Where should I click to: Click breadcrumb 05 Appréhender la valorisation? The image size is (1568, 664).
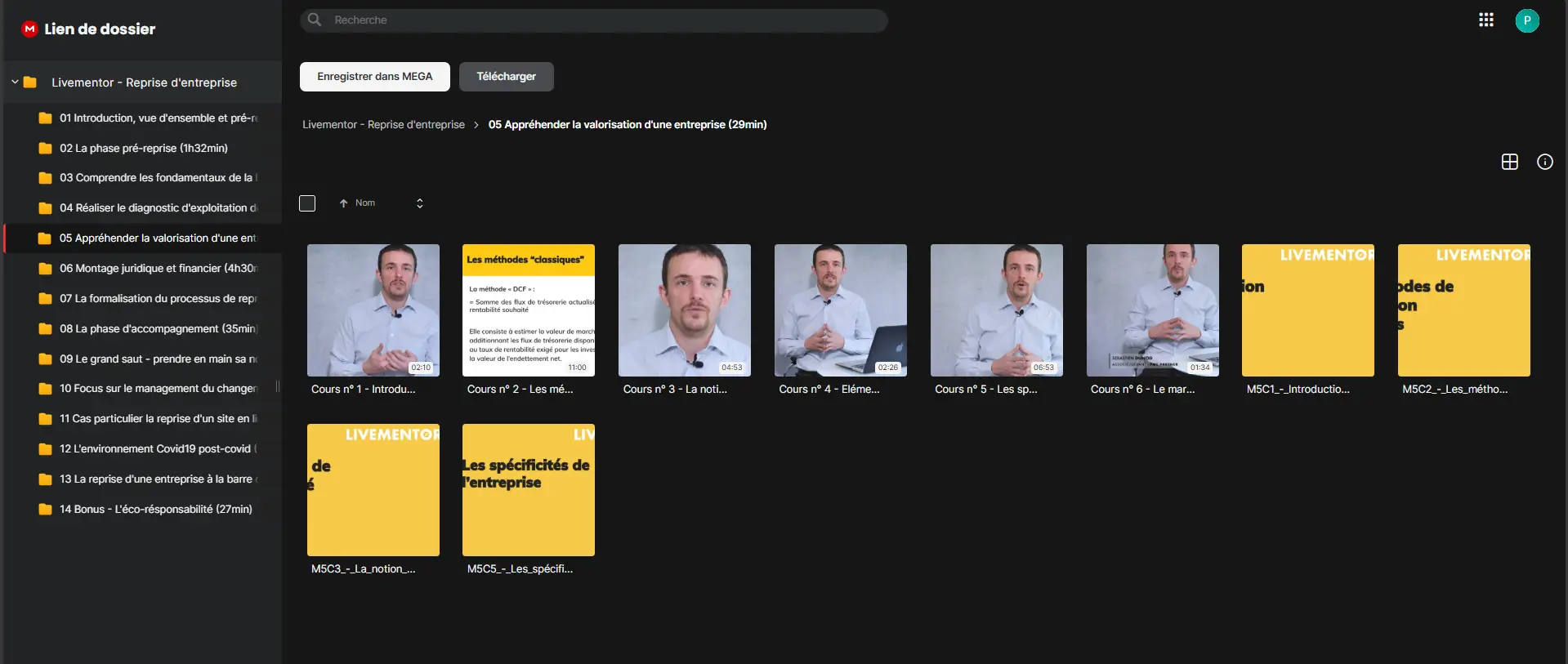(x=628, y=125)
